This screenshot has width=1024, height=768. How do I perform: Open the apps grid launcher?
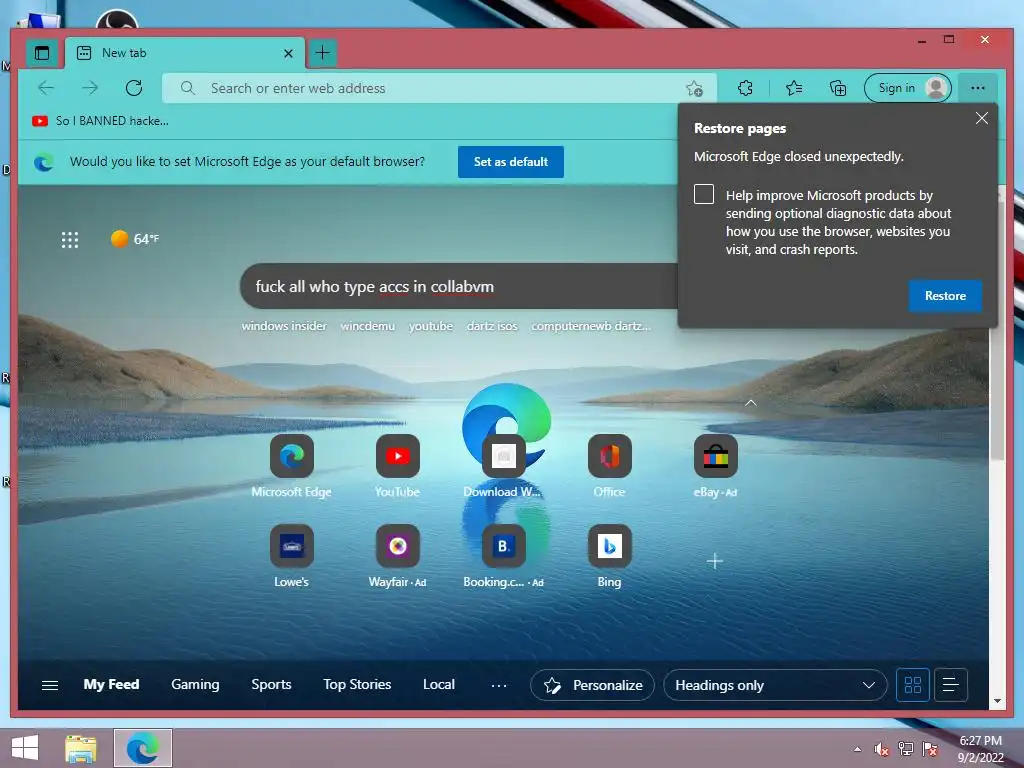pos(70,240)
